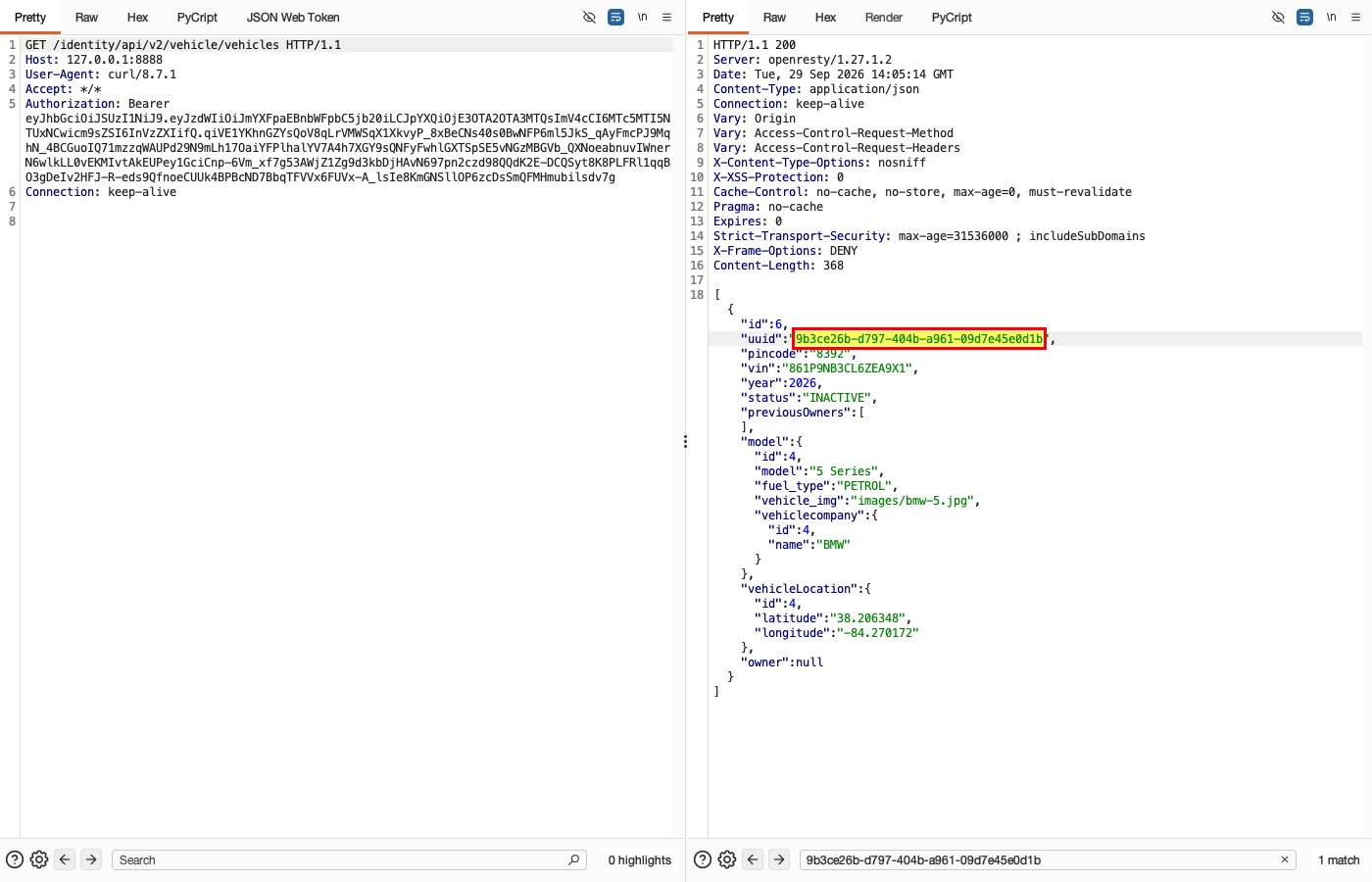Open help icon below the request panel
Image resolution: width=1372 pixels, height=882 pixels.
pyautogui.click(x=15, y=859)
